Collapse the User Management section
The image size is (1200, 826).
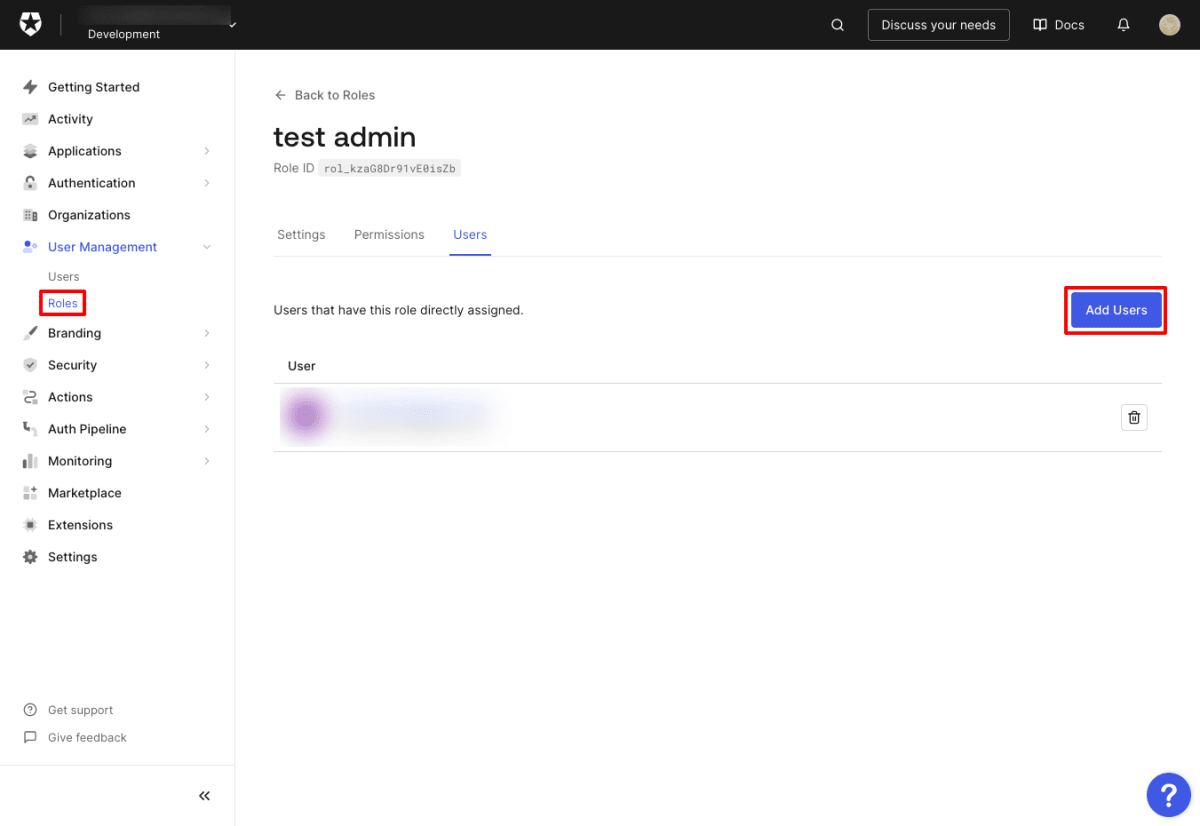pos(207,247)
